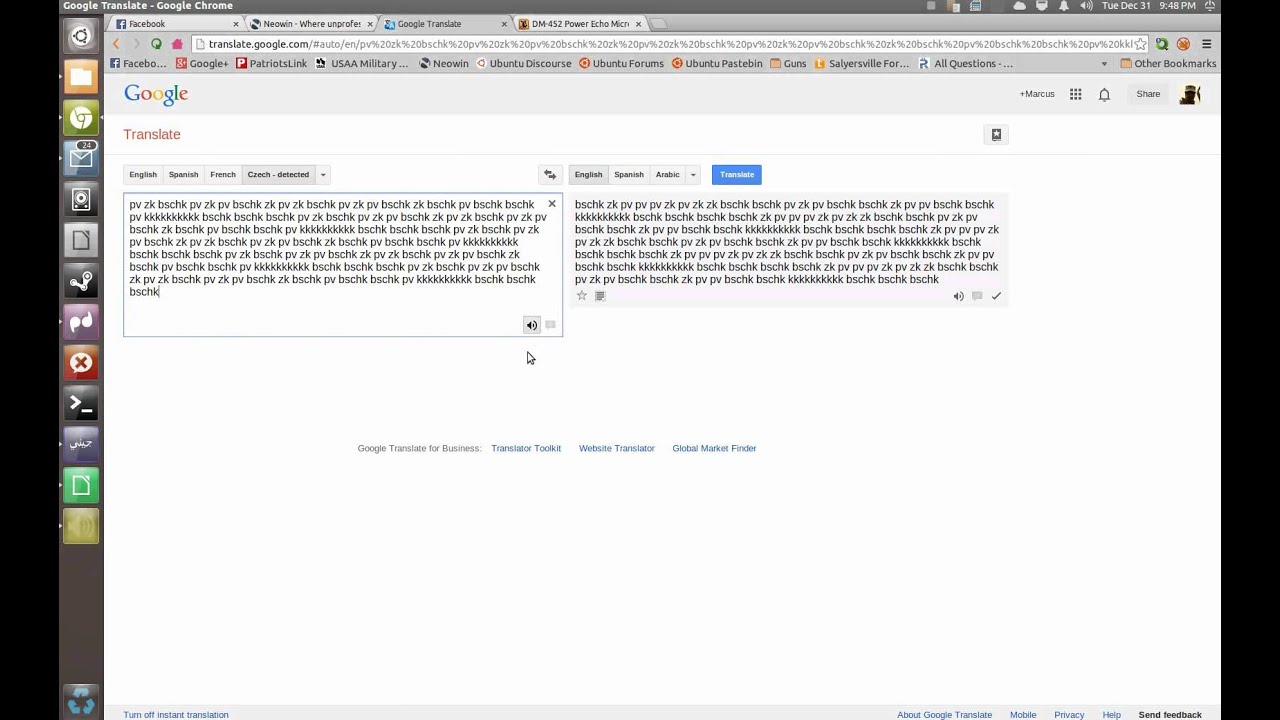Go back in Chrome
Image resolution: width=1280 pixels, height=720 pixels.
pyautogui.click(x=116, y=44)
